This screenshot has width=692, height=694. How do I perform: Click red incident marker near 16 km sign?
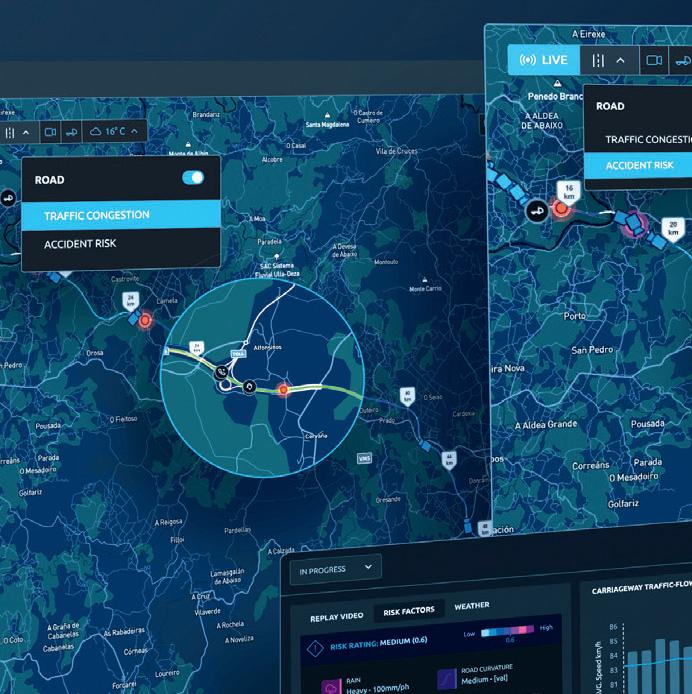pyautogui.click(x=561, y=208)
